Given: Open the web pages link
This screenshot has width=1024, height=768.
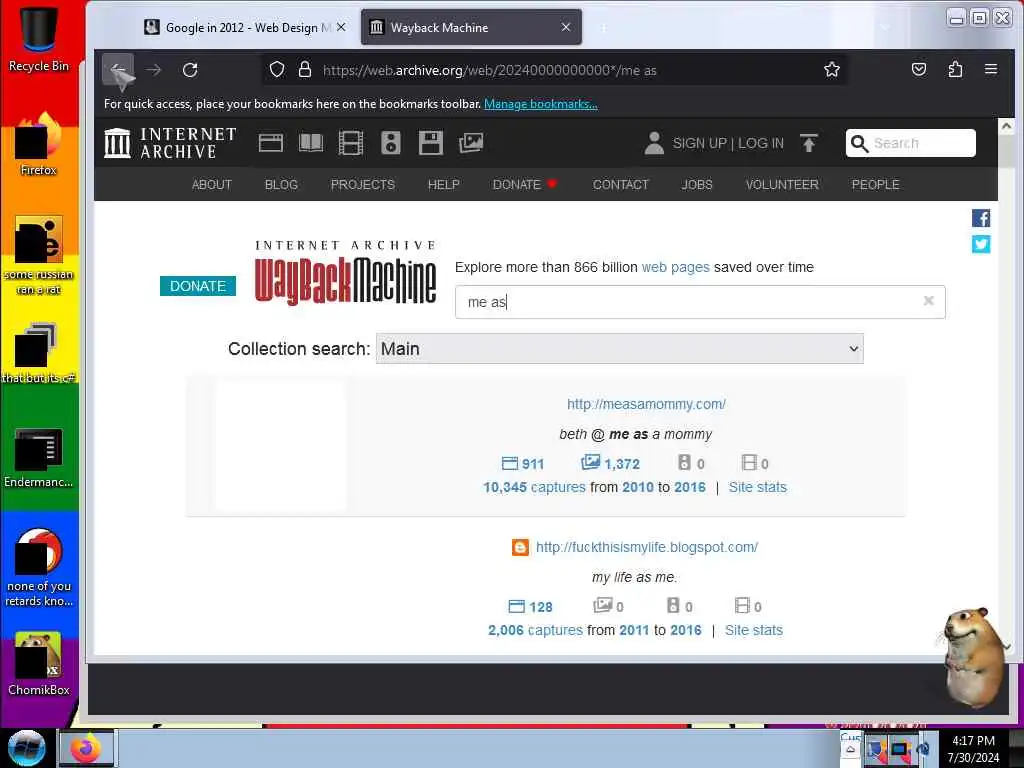Looking at the screenshot, I should pyautogui.click(x=675, y=267).
